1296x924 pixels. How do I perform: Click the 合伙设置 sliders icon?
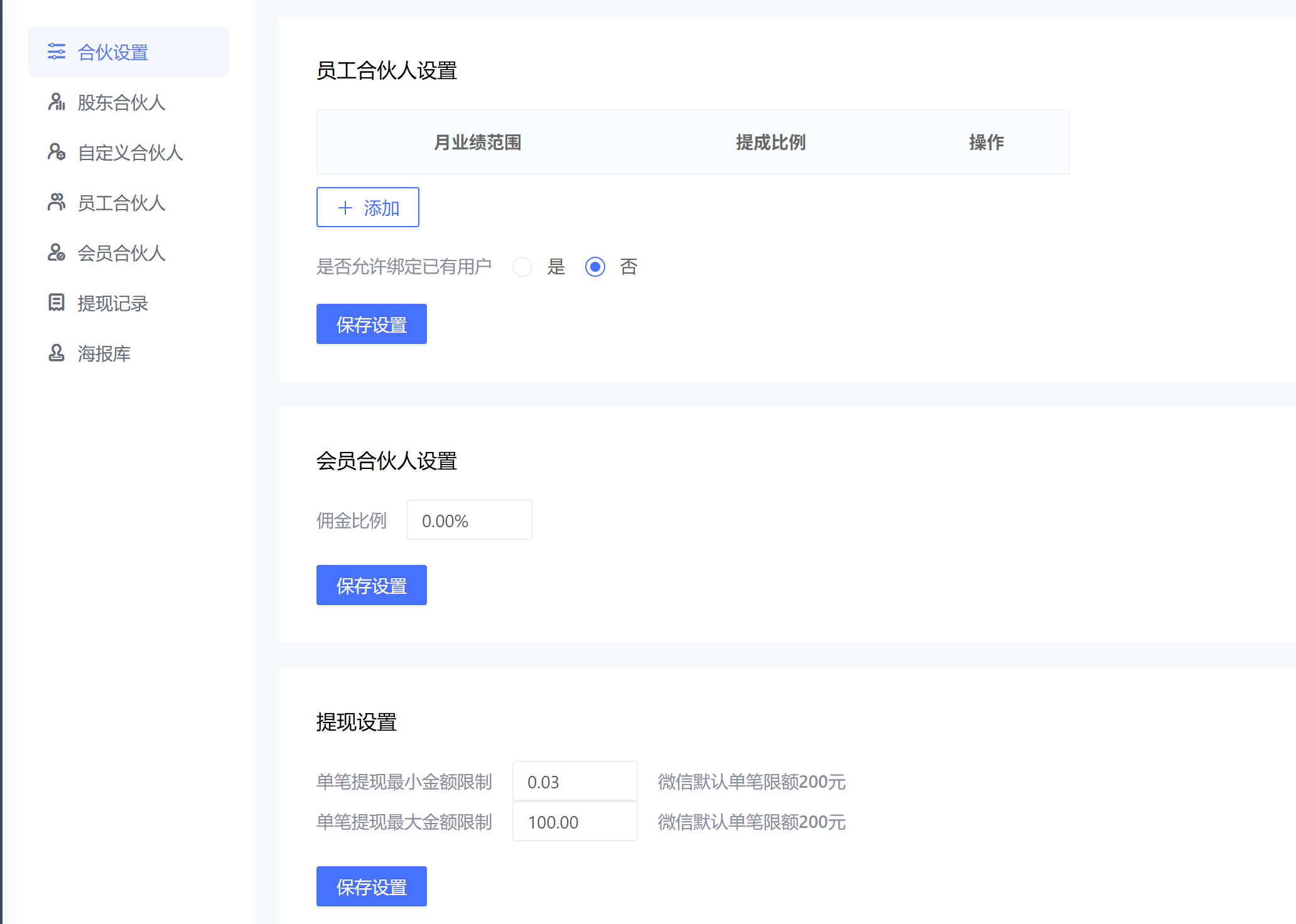click(57, 51)
